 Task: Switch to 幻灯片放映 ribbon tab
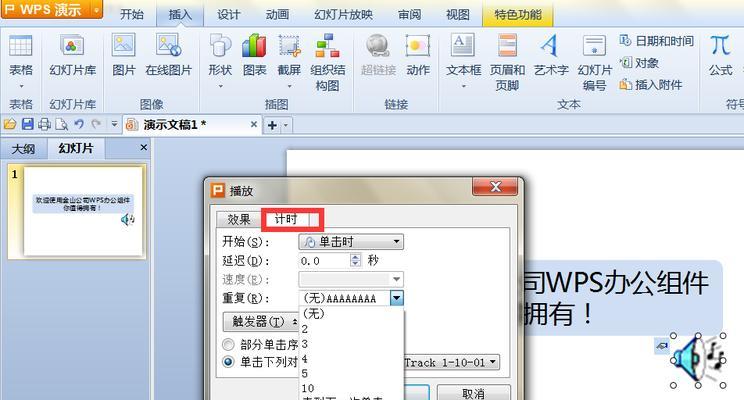coord(344,15)
